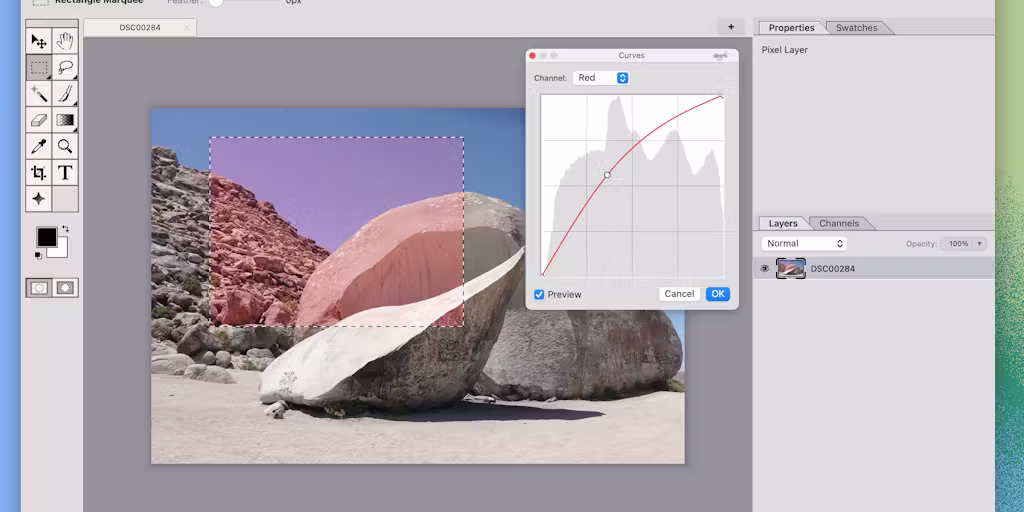Select the Hand tool
Viewport: 1024px width, 512px height.
(65, 42)
